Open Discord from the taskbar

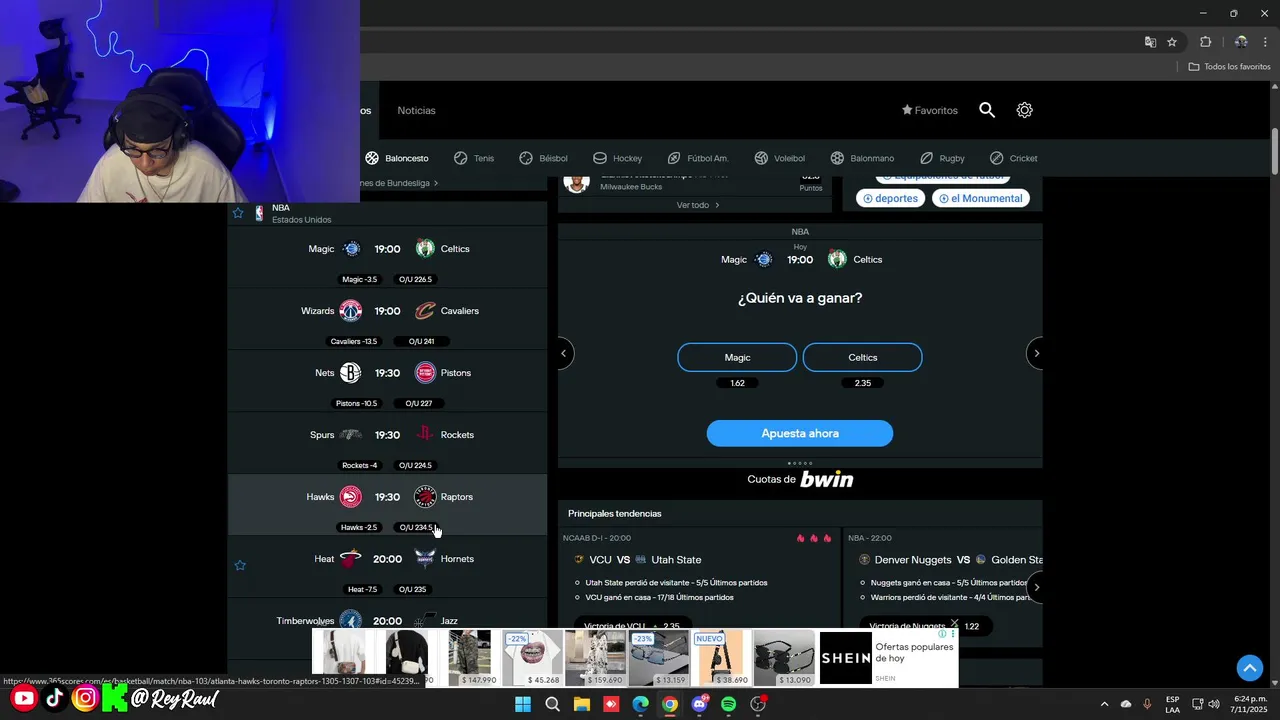[x=699, y=704]
